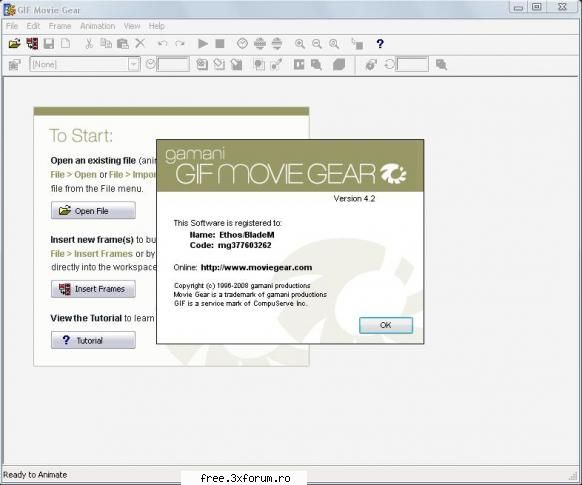
Task: Open the Animation menu
Action: (x=98, y=26)
